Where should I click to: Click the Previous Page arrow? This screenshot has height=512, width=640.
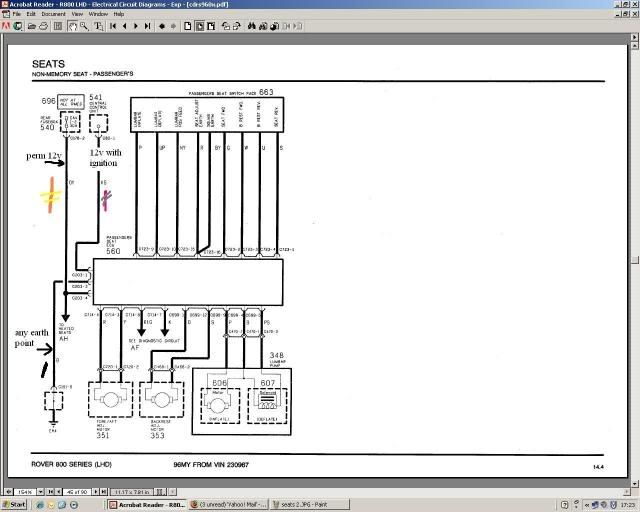click(x=124, y=26)
